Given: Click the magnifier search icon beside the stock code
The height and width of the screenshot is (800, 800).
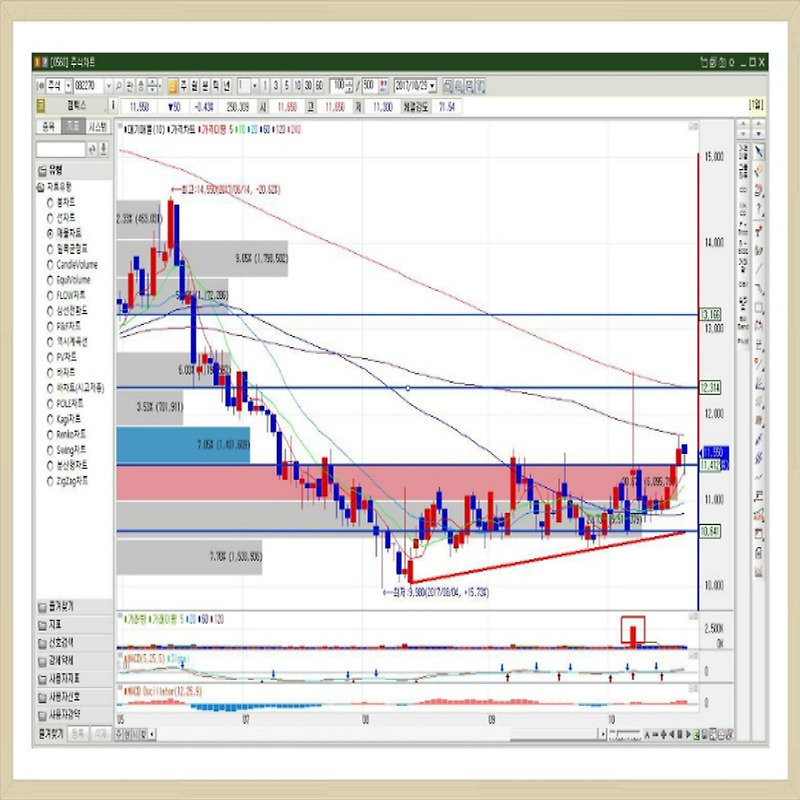Looking at the screenshot, I should coord(119,86).
